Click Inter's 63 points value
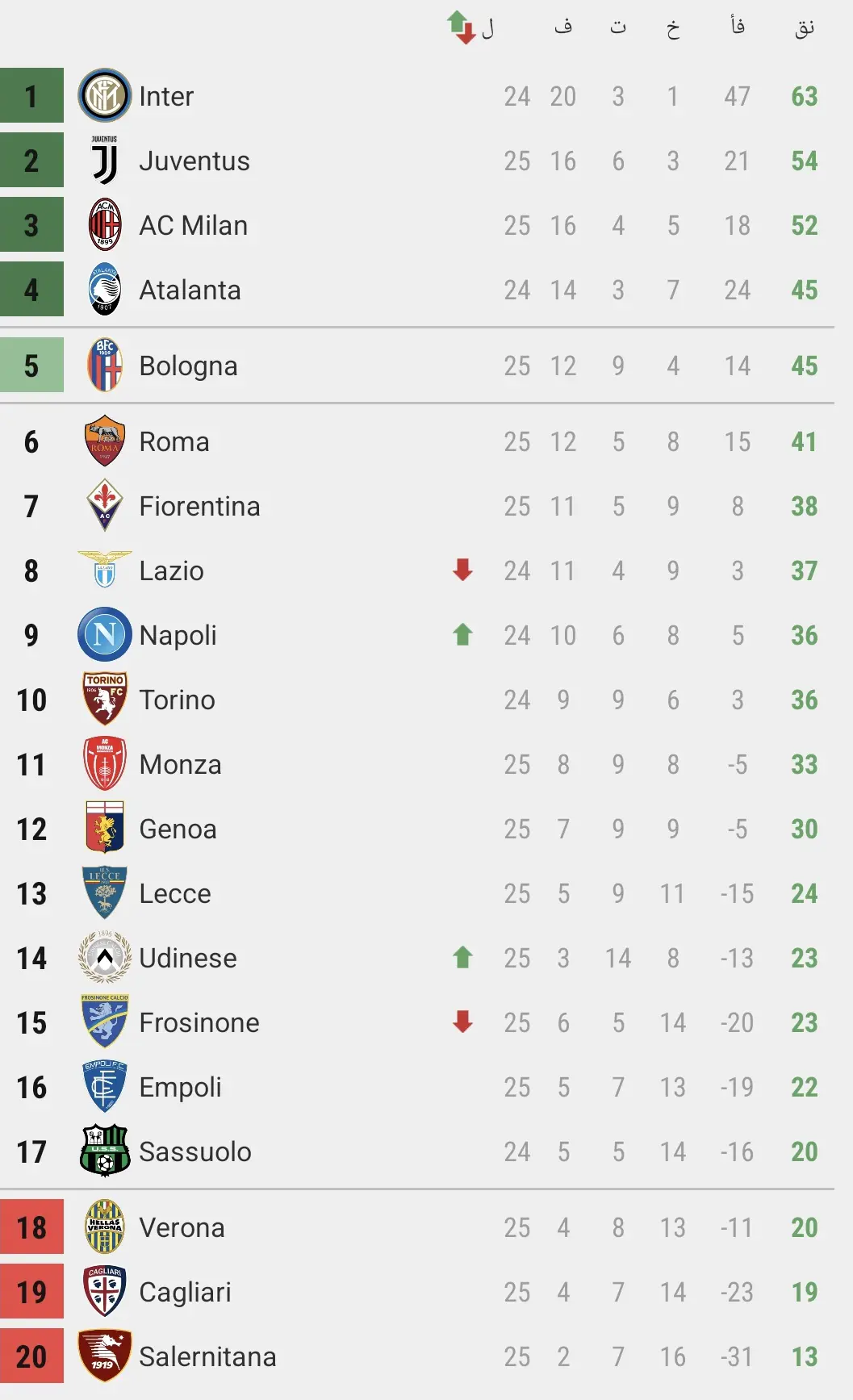853x1400 pixels. click(805, 96)
